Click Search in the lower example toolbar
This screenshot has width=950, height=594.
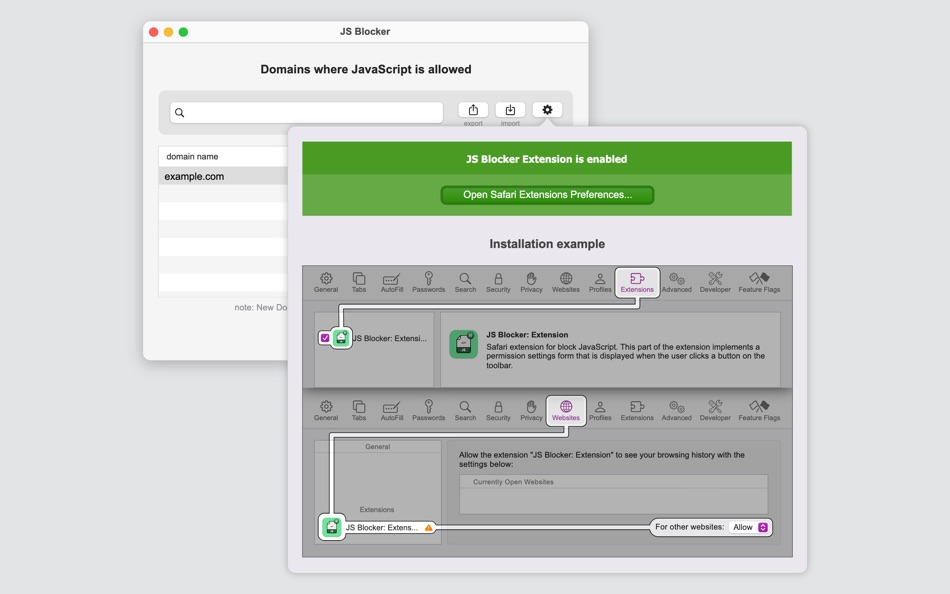coord(465,410)
